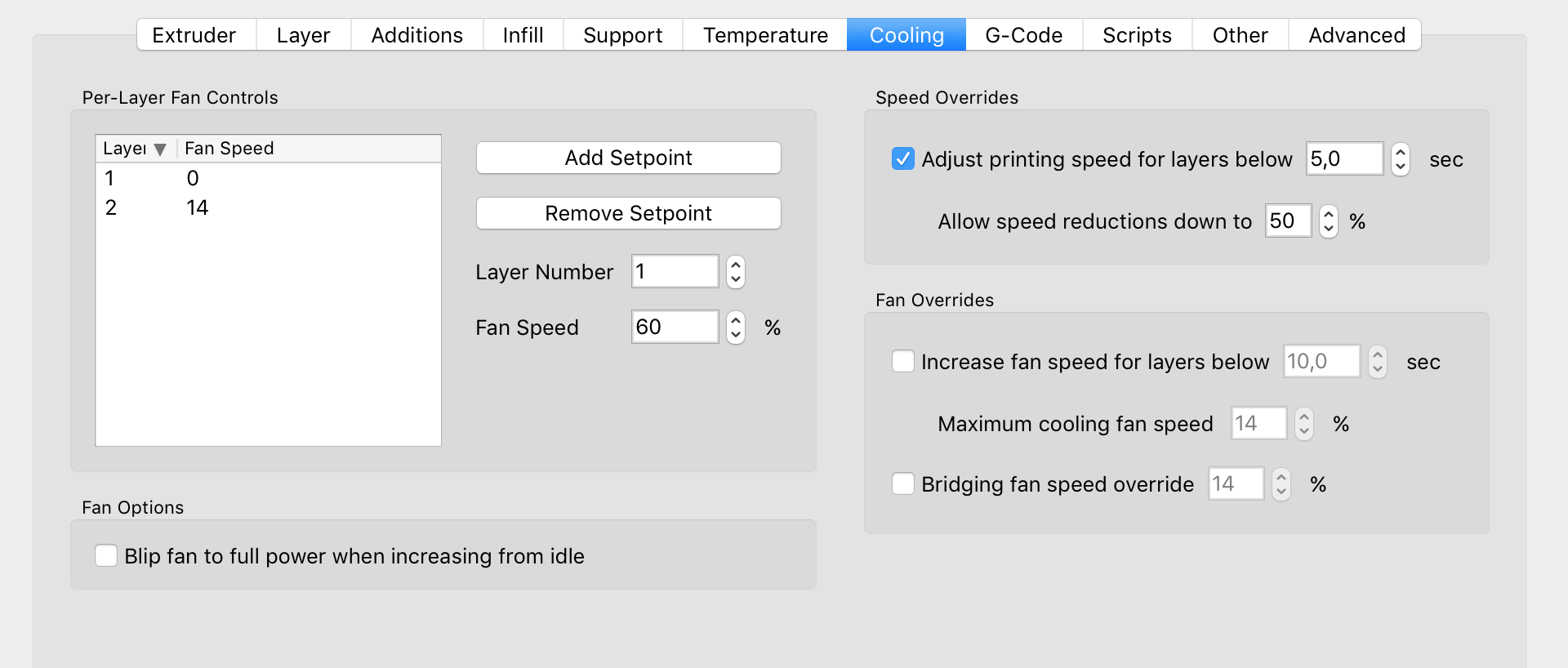Enable bridging fan speed override

902,483
